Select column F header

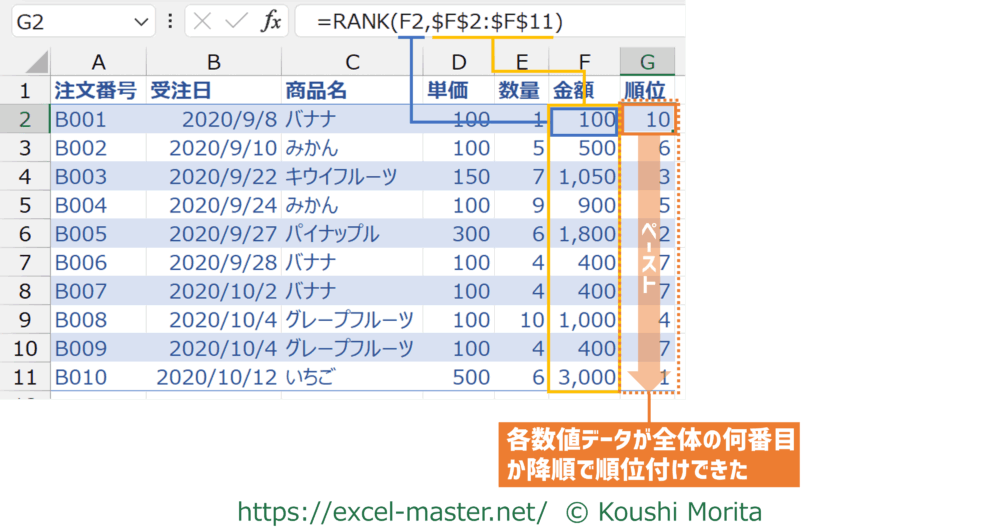pos(584,61)
